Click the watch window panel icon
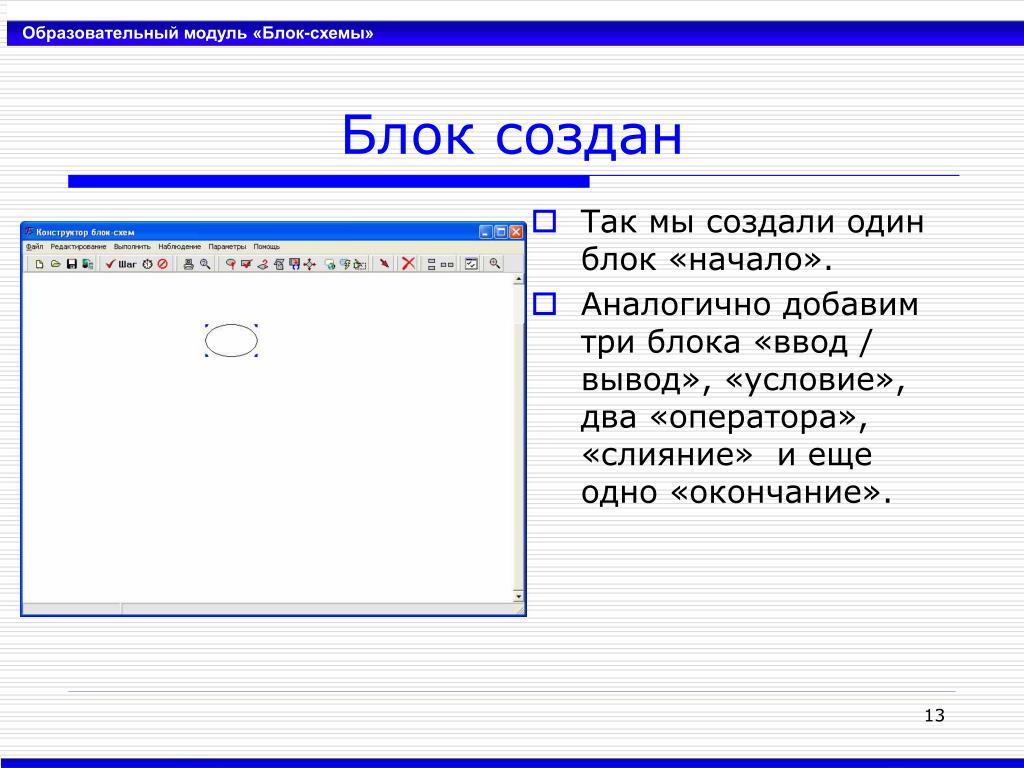Screen dimensions: 1024x768 (x=471, y=264)
